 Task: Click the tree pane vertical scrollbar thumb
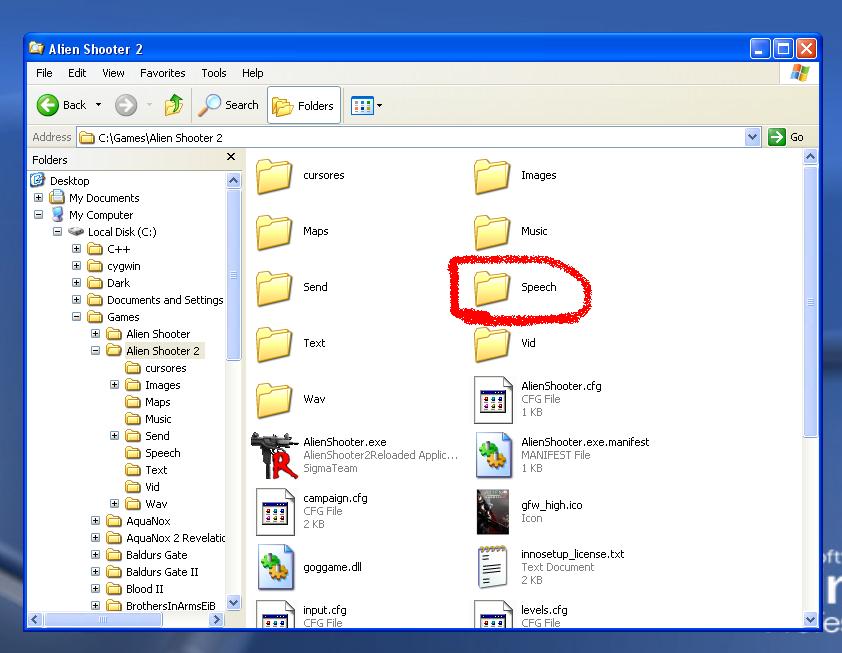(234, 275)
